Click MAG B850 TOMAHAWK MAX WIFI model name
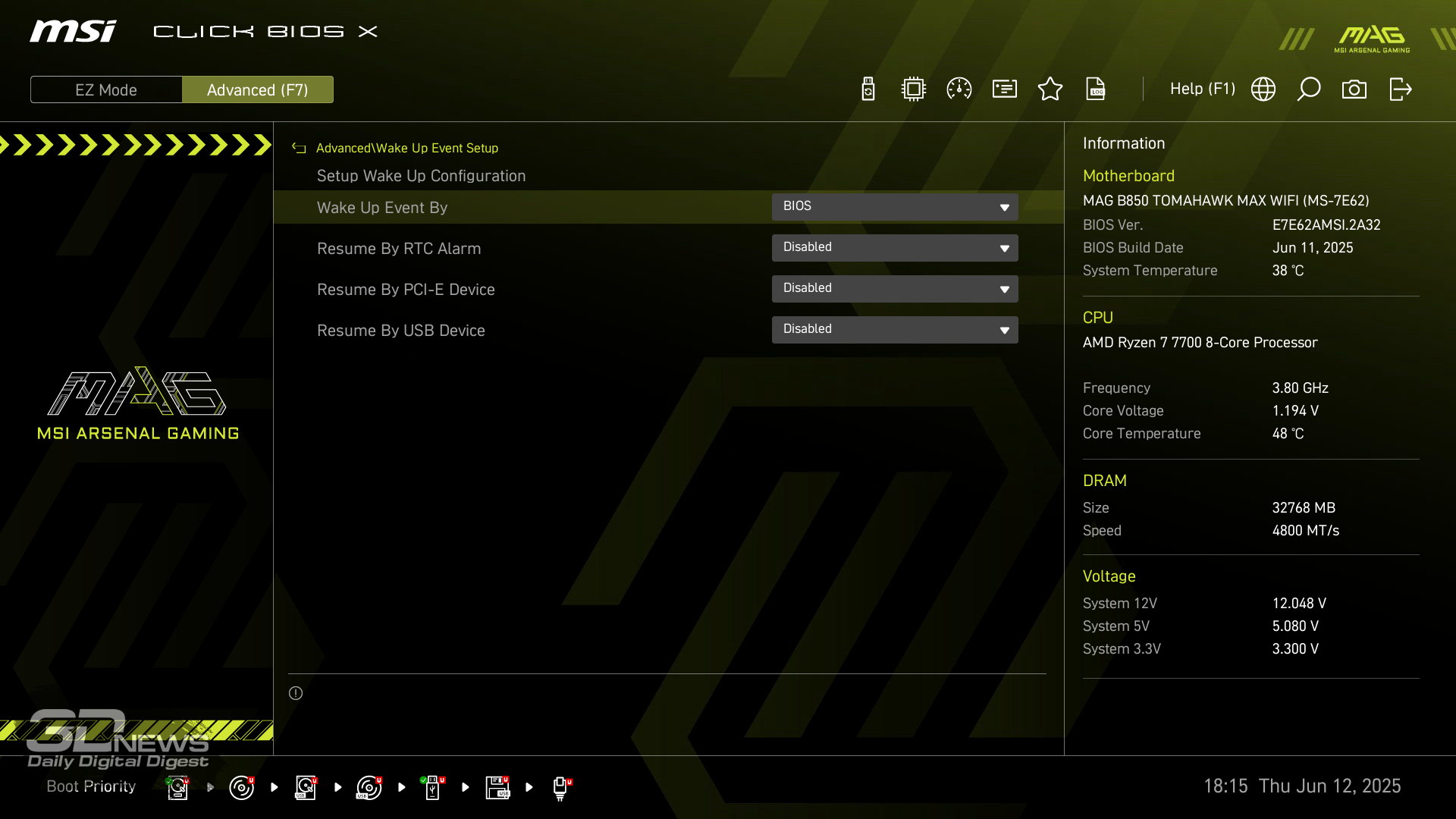Image resolution: width=1456 pixels, height=819 pixels. (1225, 201)
